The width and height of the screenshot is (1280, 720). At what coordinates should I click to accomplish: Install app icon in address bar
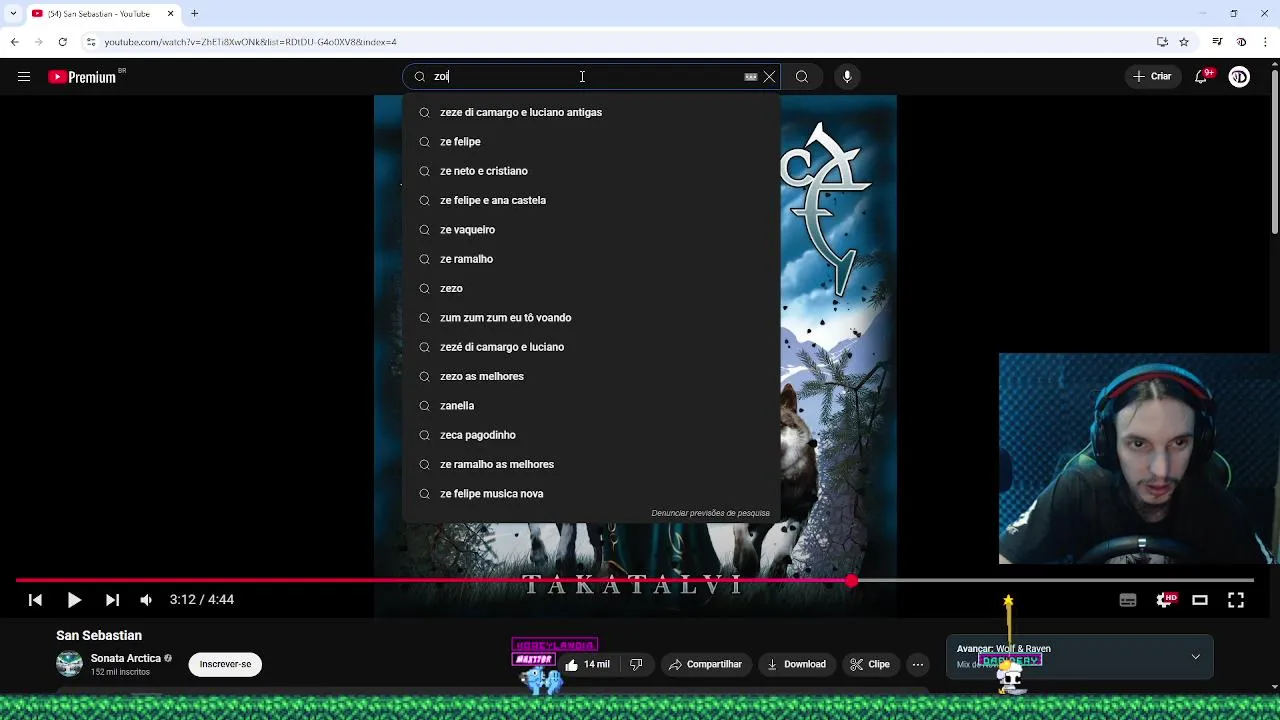1162,42
